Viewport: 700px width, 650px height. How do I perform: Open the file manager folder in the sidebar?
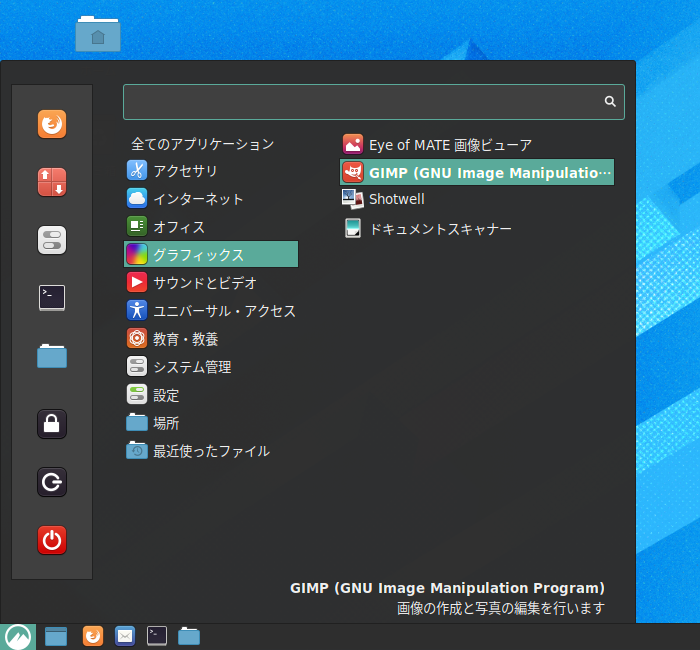(x=52, y=356)
